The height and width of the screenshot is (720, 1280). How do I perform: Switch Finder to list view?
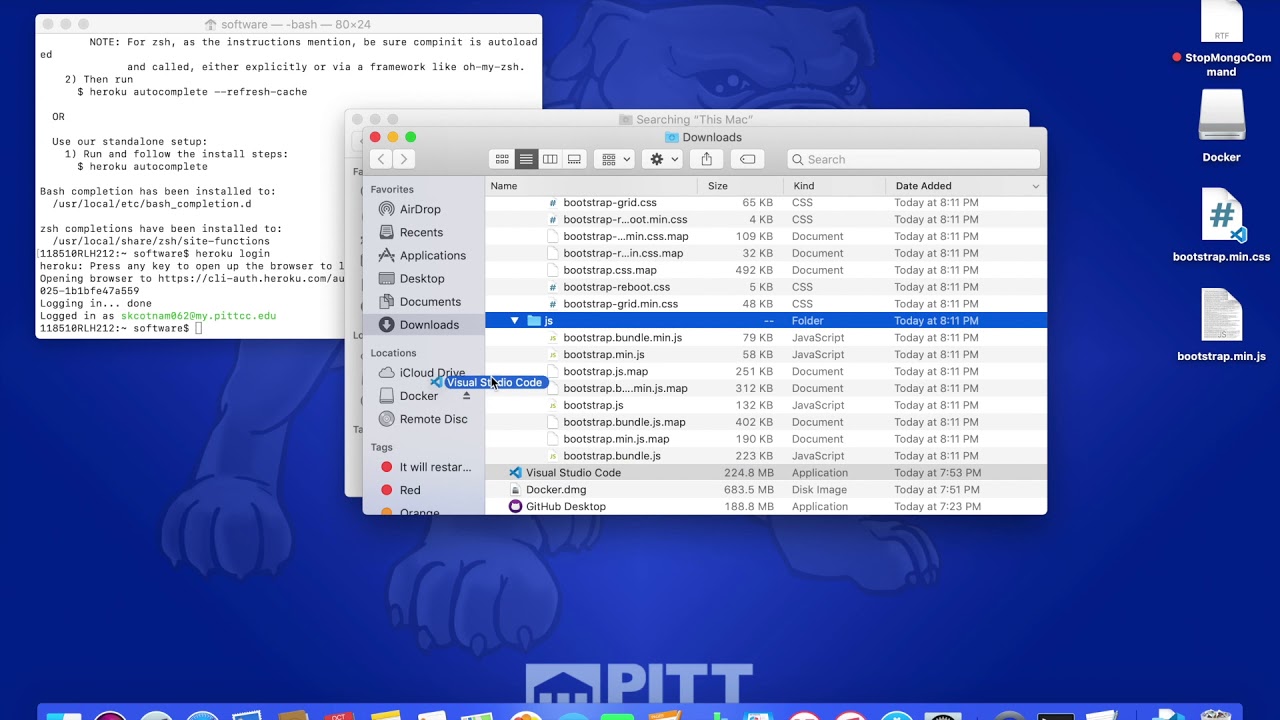(x=526, y=159)
